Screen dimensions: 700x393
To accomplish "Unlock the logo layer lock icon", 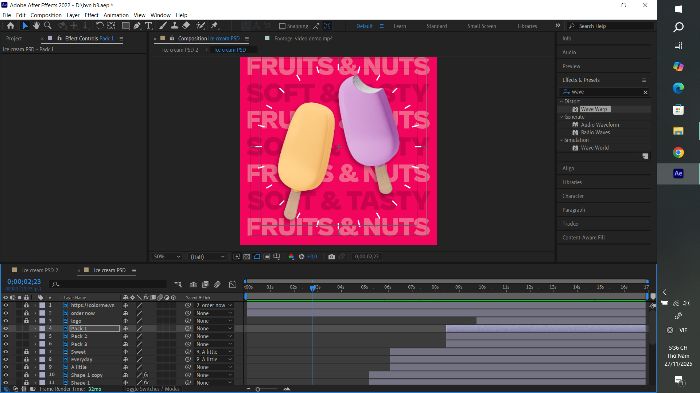I will 26,321.
